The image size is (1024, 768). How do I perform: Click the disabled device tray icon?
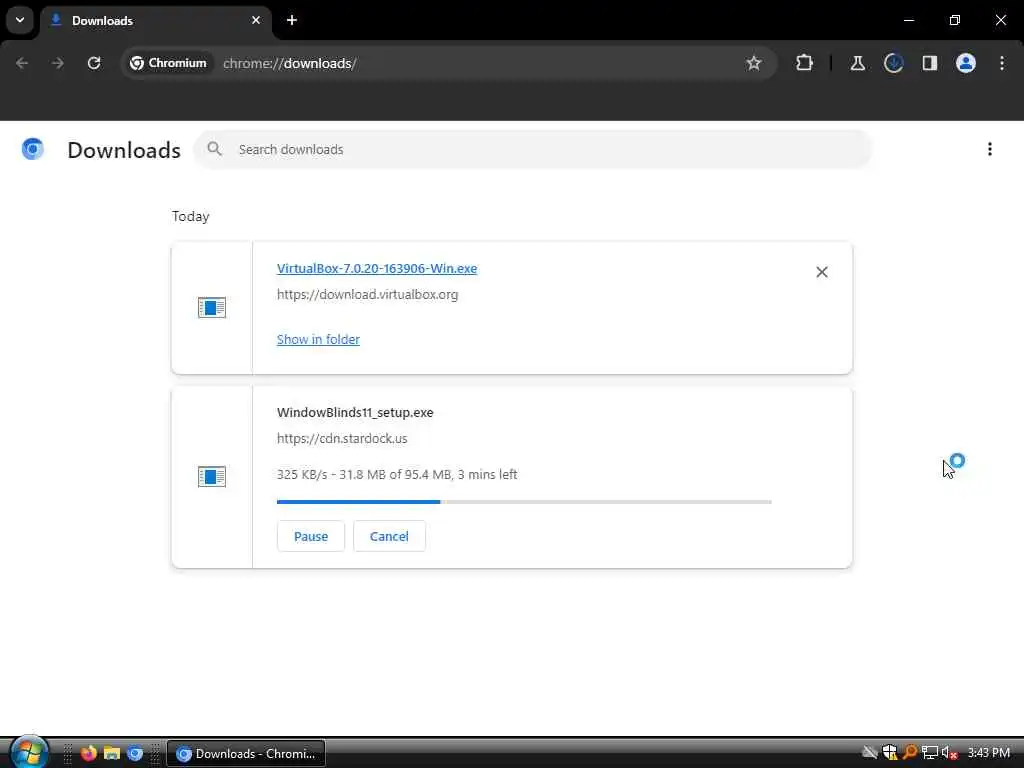(870, 753)
